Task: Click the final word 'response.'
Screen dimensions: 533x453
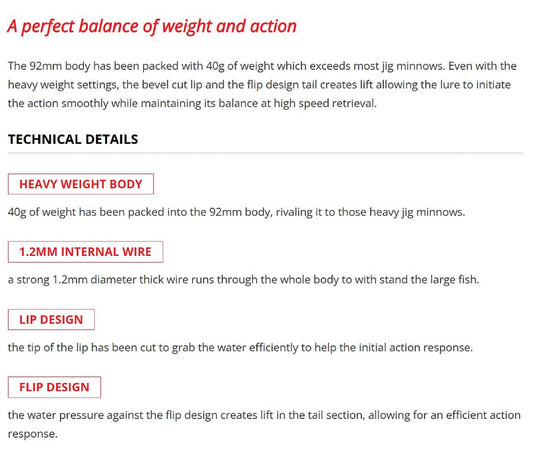Action: click(x=33, y=434)
